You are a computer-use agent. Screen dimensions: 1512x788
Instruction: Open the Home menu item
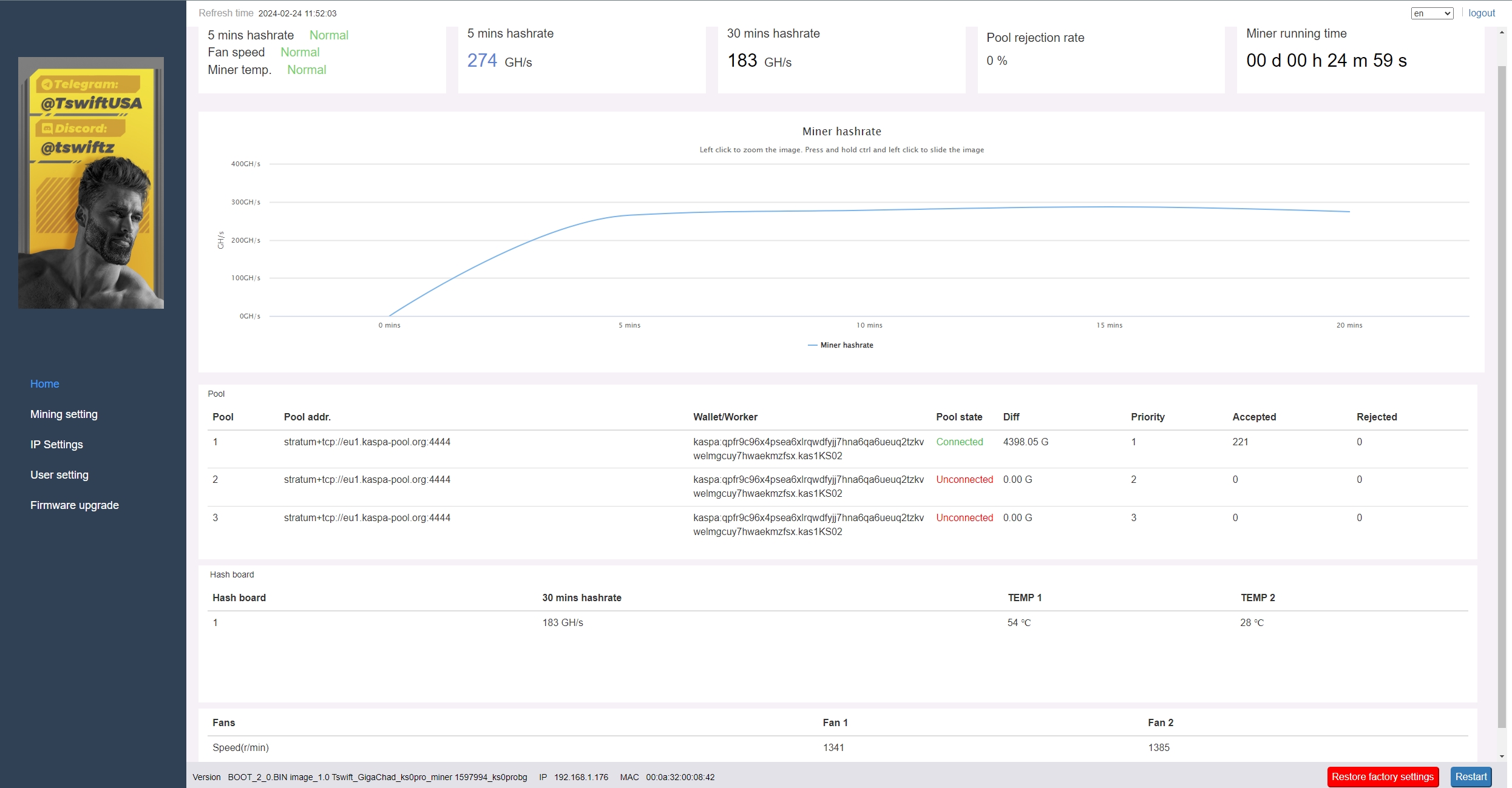(44, 384)
